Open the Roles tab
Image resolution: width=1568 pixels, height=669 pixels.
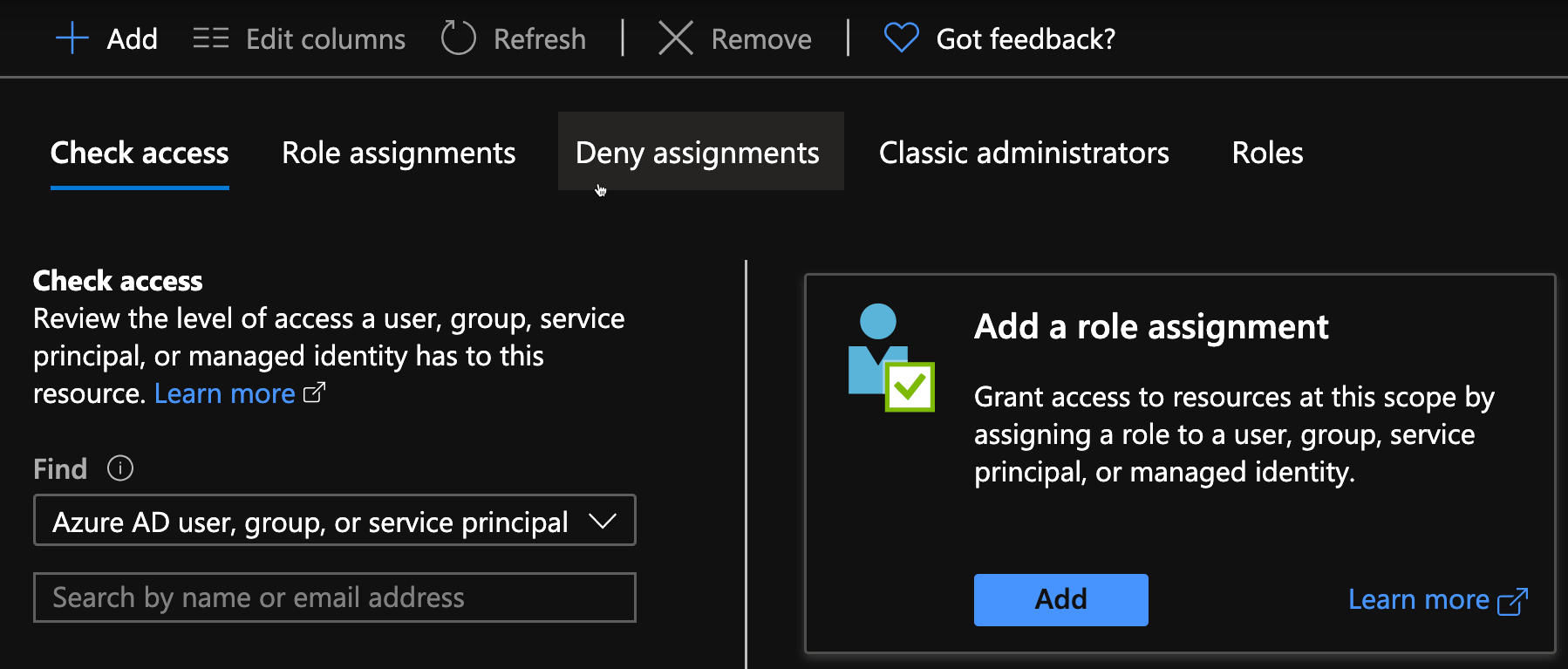point(1267,154)
